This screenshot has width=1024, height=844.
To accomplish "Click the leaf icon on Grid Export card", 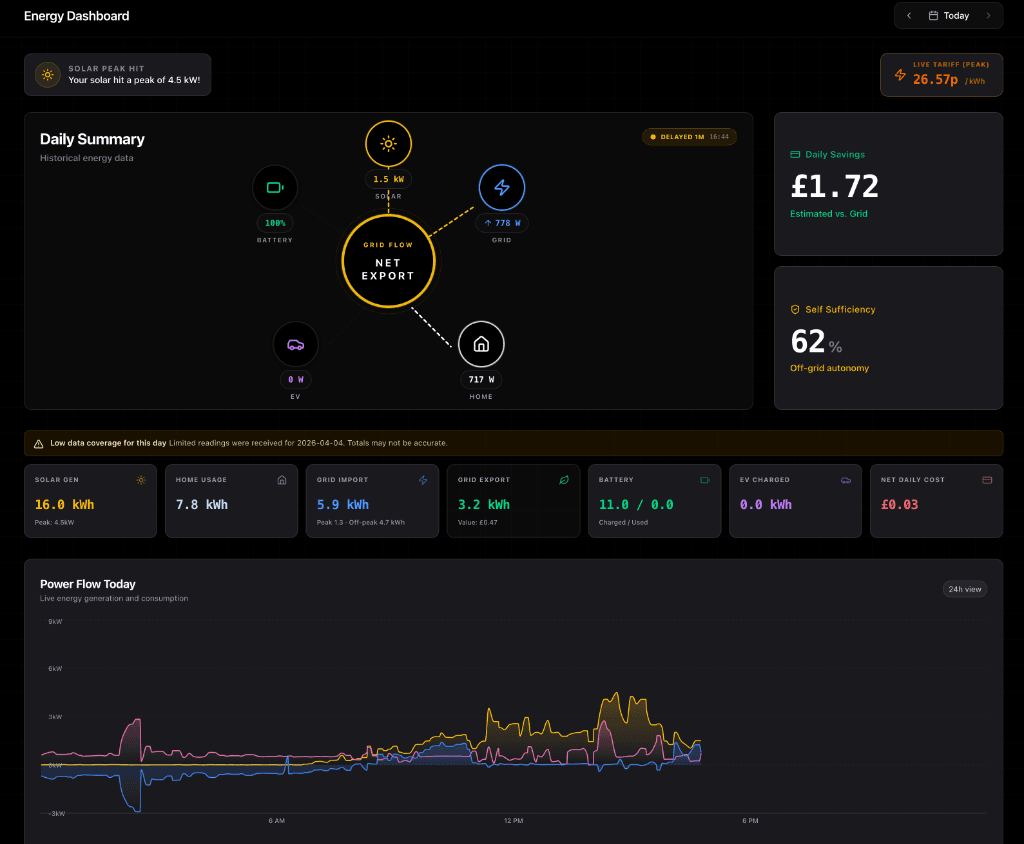I will pyautogui.click(x=565, y=480).
